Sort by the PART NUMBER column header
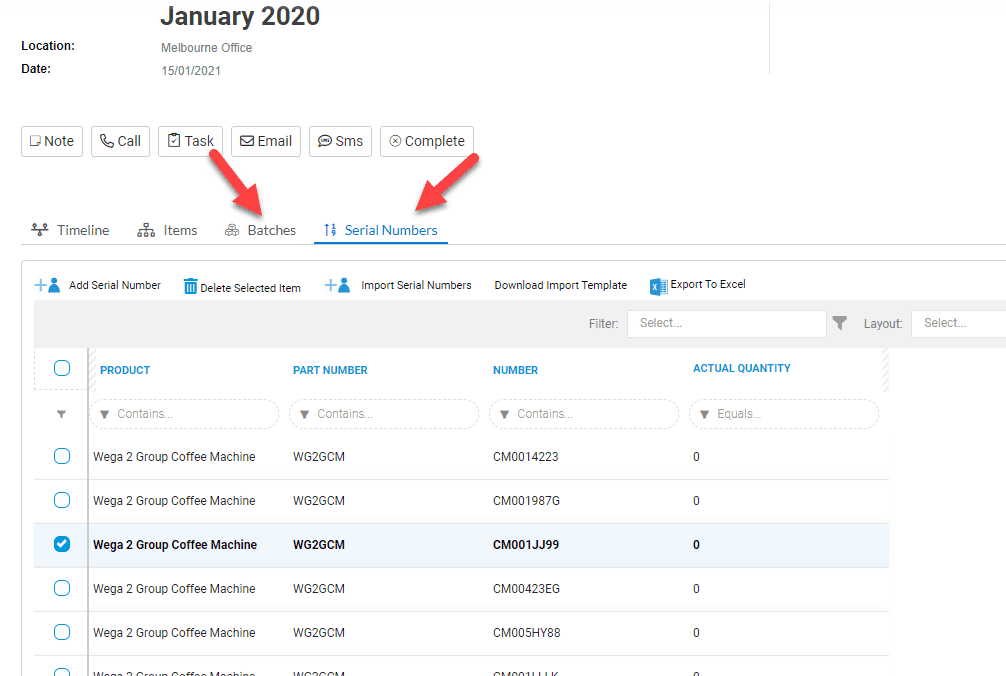Viewport: 1006px width, 676px height. tap(330, 370)
